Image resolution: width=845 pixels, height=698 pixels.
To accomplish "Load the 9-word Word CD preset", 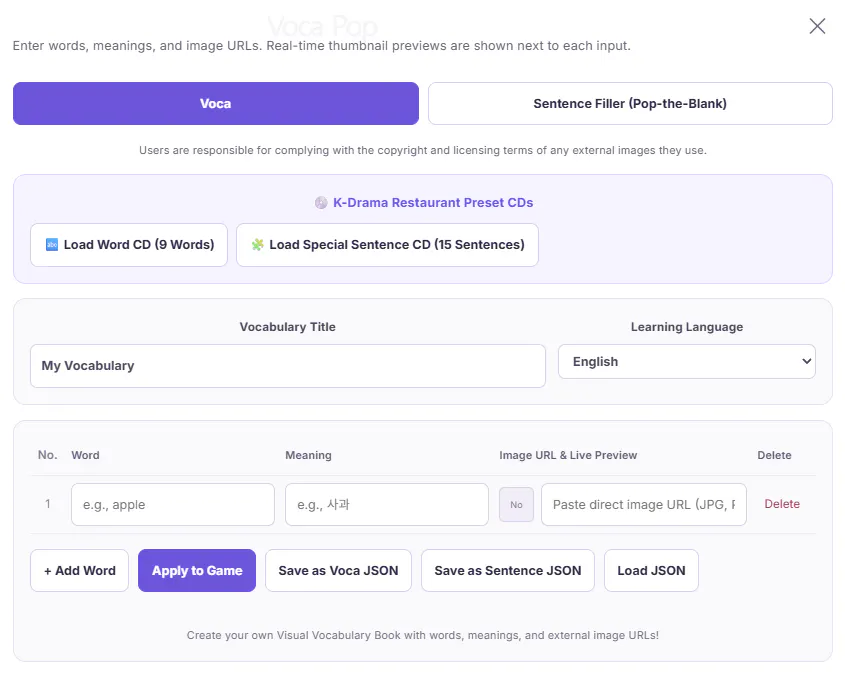I will coord(129,245).
